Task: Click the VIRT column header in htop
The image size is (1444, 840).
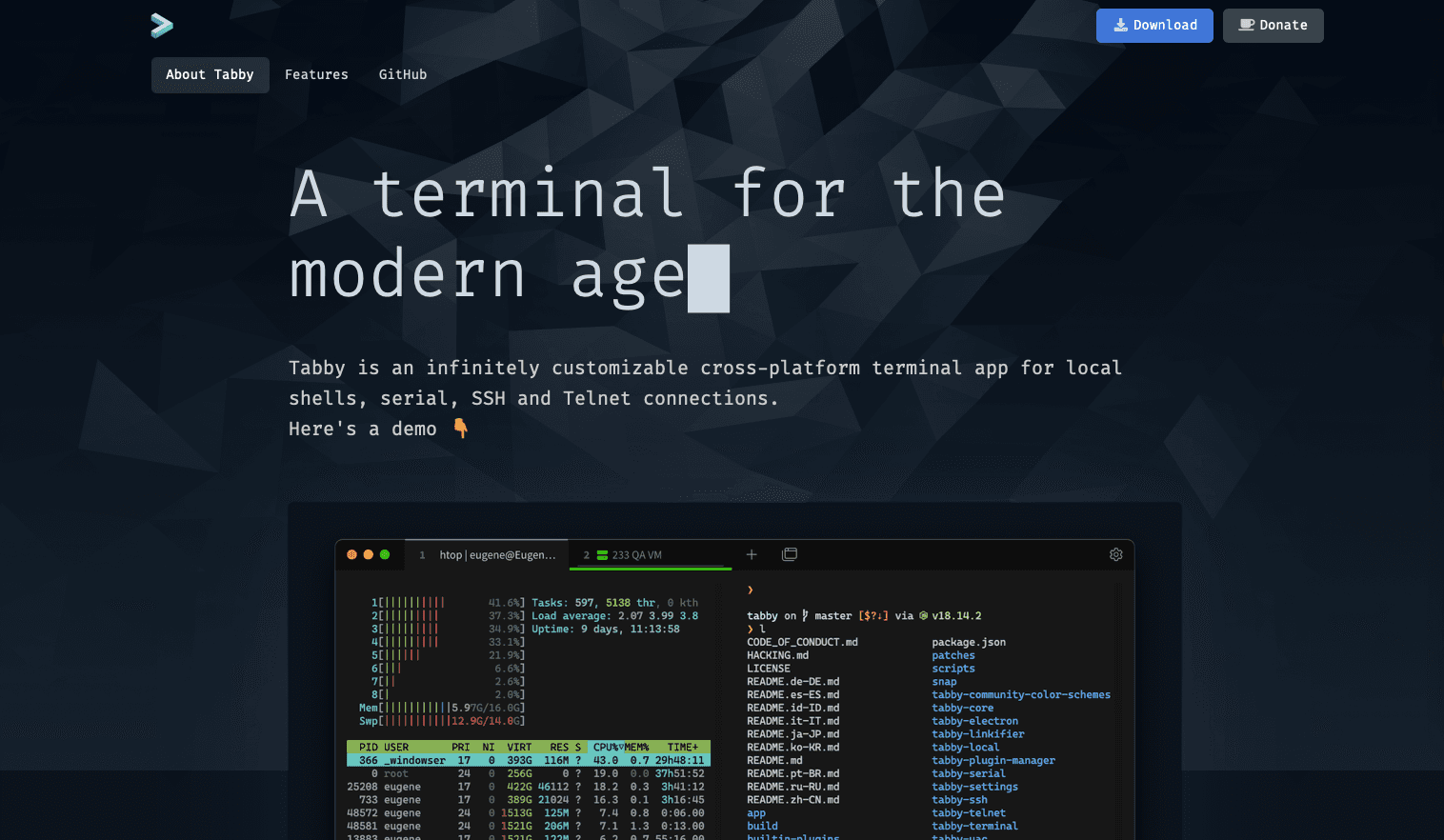Action: 519,748
